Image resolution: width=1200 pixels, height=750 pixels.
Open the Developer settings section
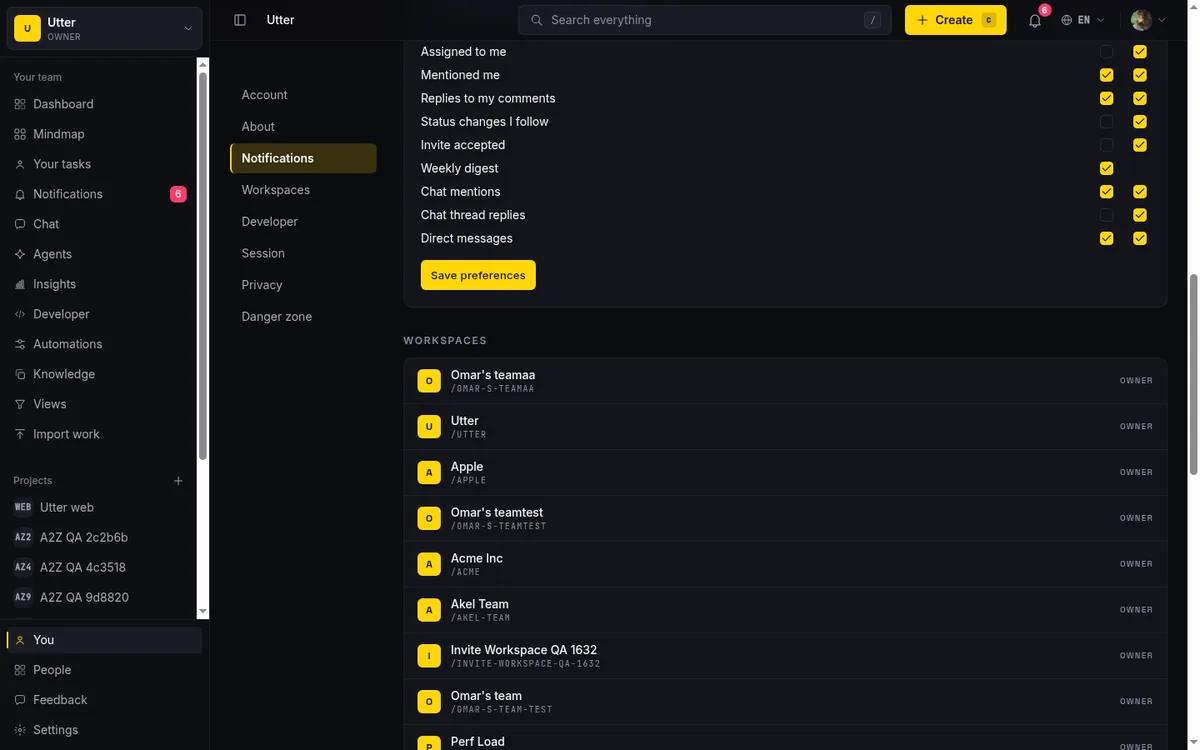click(303, 222)
